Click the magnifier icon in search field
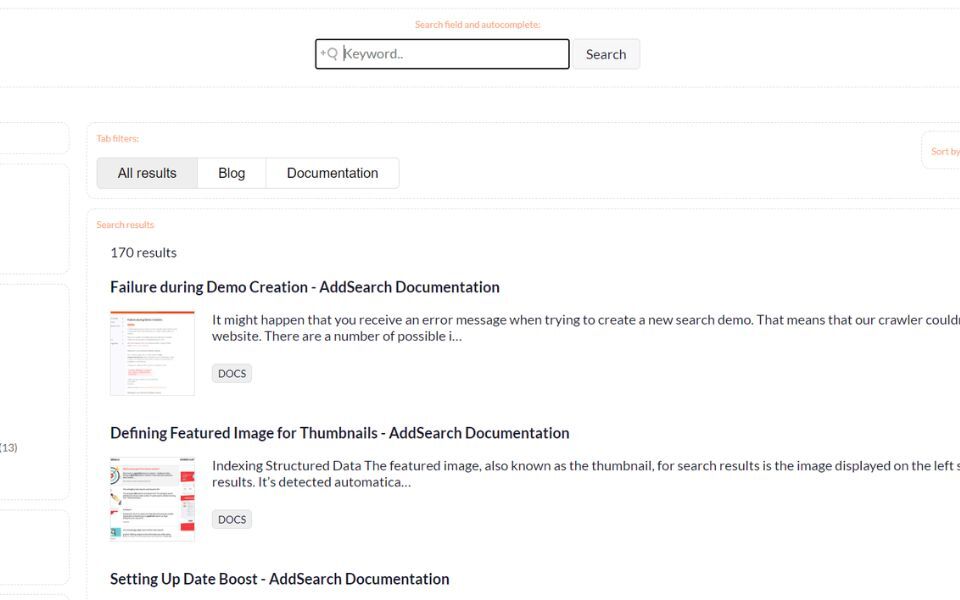 pyautogui.click(x=329, y=54)
